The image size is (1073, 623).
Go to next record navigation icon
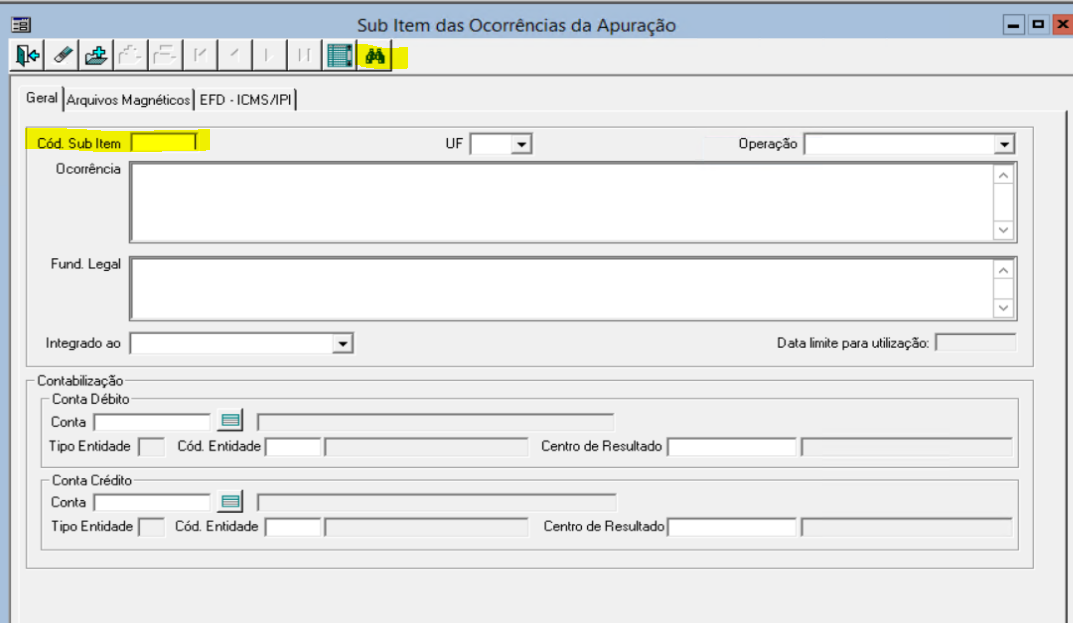[x=269, y=55]
